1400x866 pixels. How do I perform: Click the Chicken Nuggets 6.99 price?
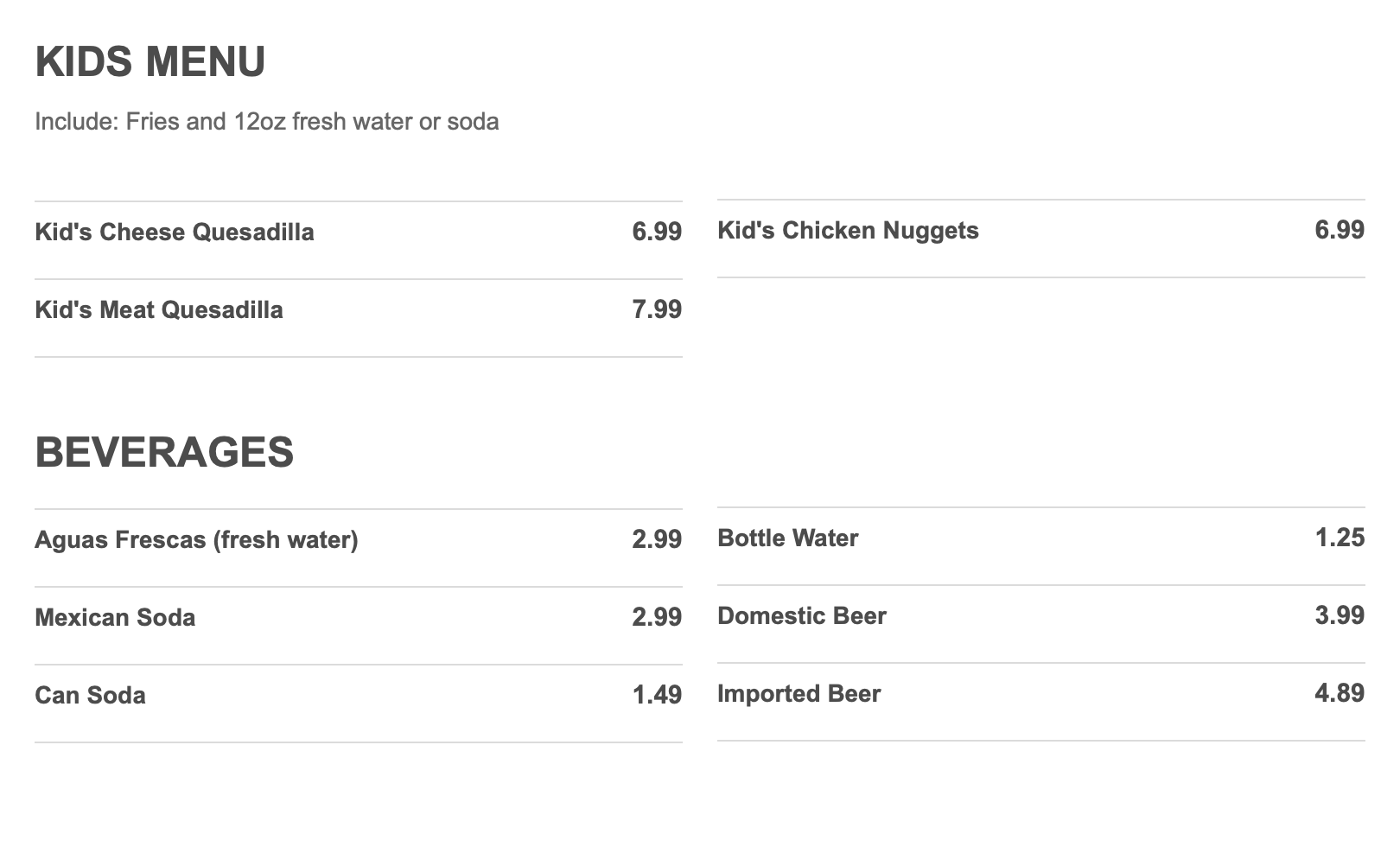click(1340, 230)
